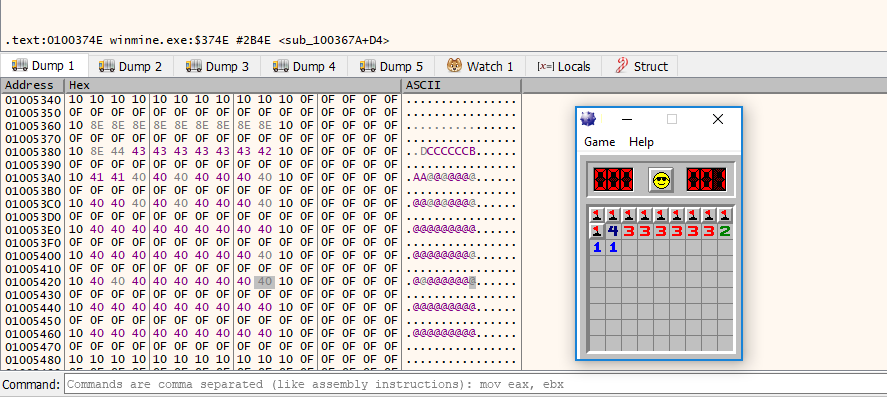Click the Minesweeper mine icon in title bar
This screenshot has width=887, height=397.
pyautogui.click(x=588, y=119)
